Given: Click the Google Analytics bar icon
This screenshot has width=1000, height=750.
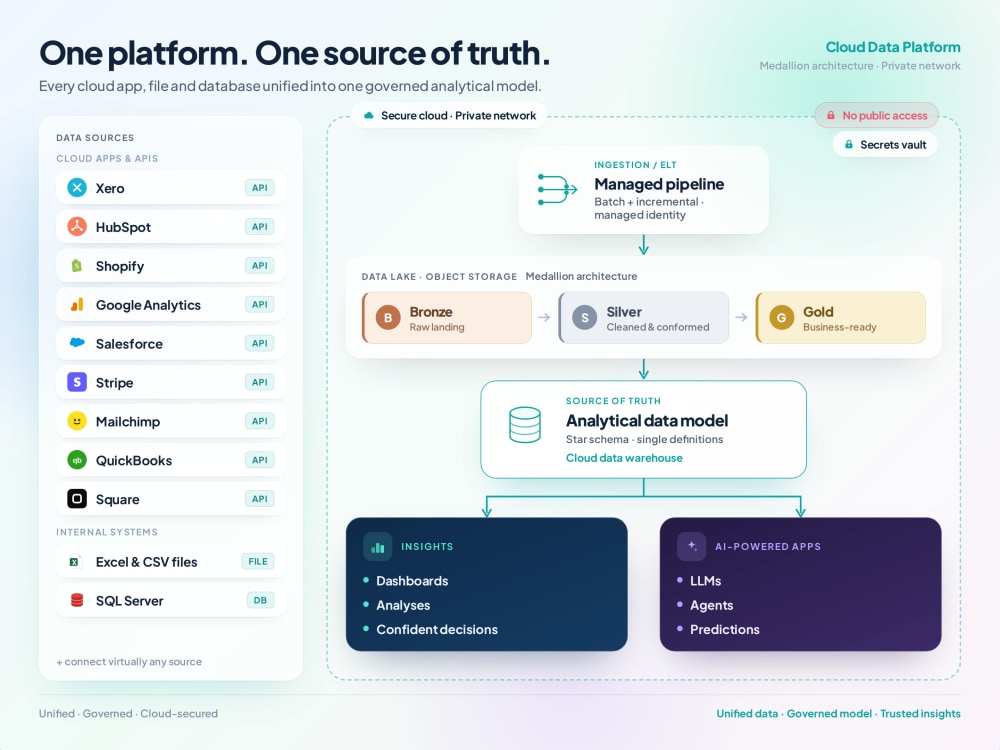Looking at the screenshot, I should point(77,304).
